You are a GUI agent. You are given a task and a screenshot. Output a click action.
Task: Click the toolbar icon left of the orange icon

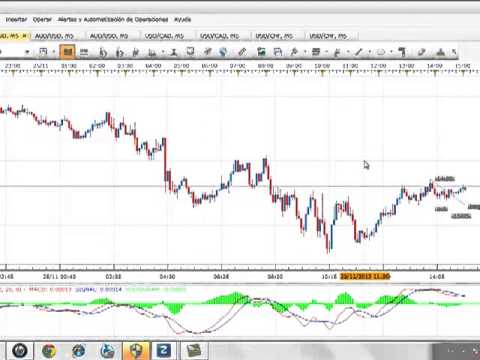point(43,52)
